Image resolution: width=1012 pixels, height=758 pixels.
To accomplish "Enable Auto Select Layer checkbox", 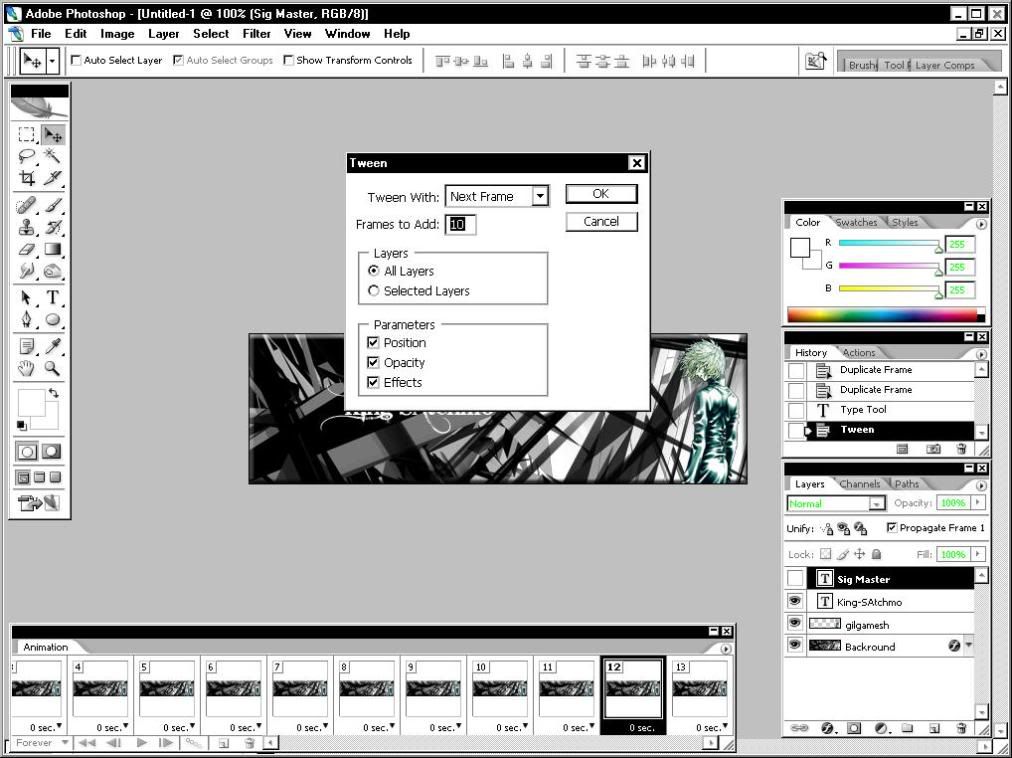I will (x=76, y=60).
